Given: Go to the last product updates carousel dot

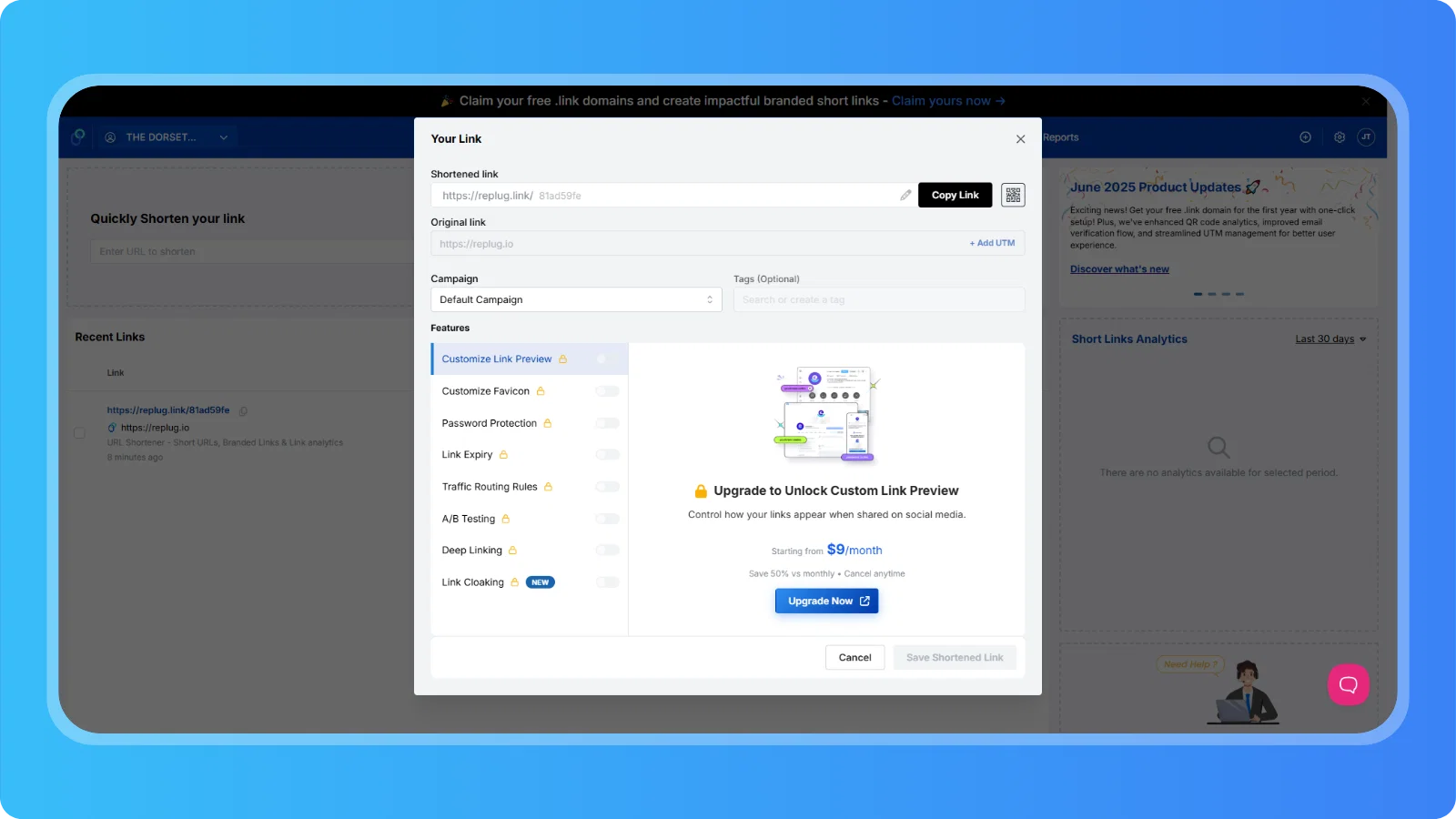Looking at the screenshot, I should [1239, 294].
